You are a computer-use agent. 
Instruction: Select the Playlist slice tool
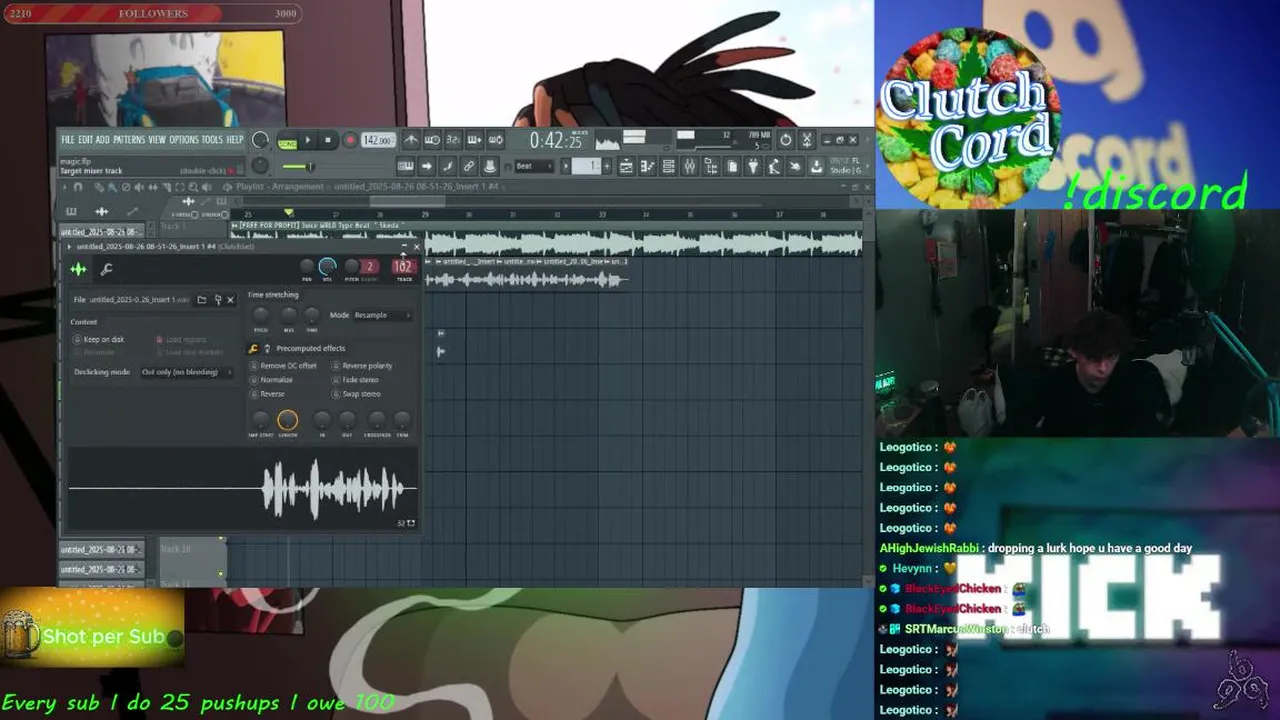tap(168, 187)
